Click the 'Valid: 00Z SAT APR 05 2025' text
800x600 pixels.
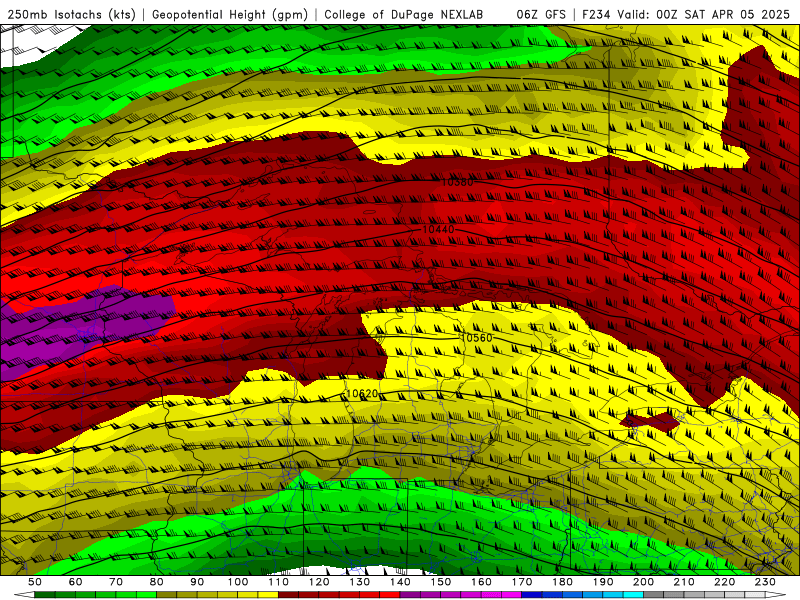[x=704, y=14]
